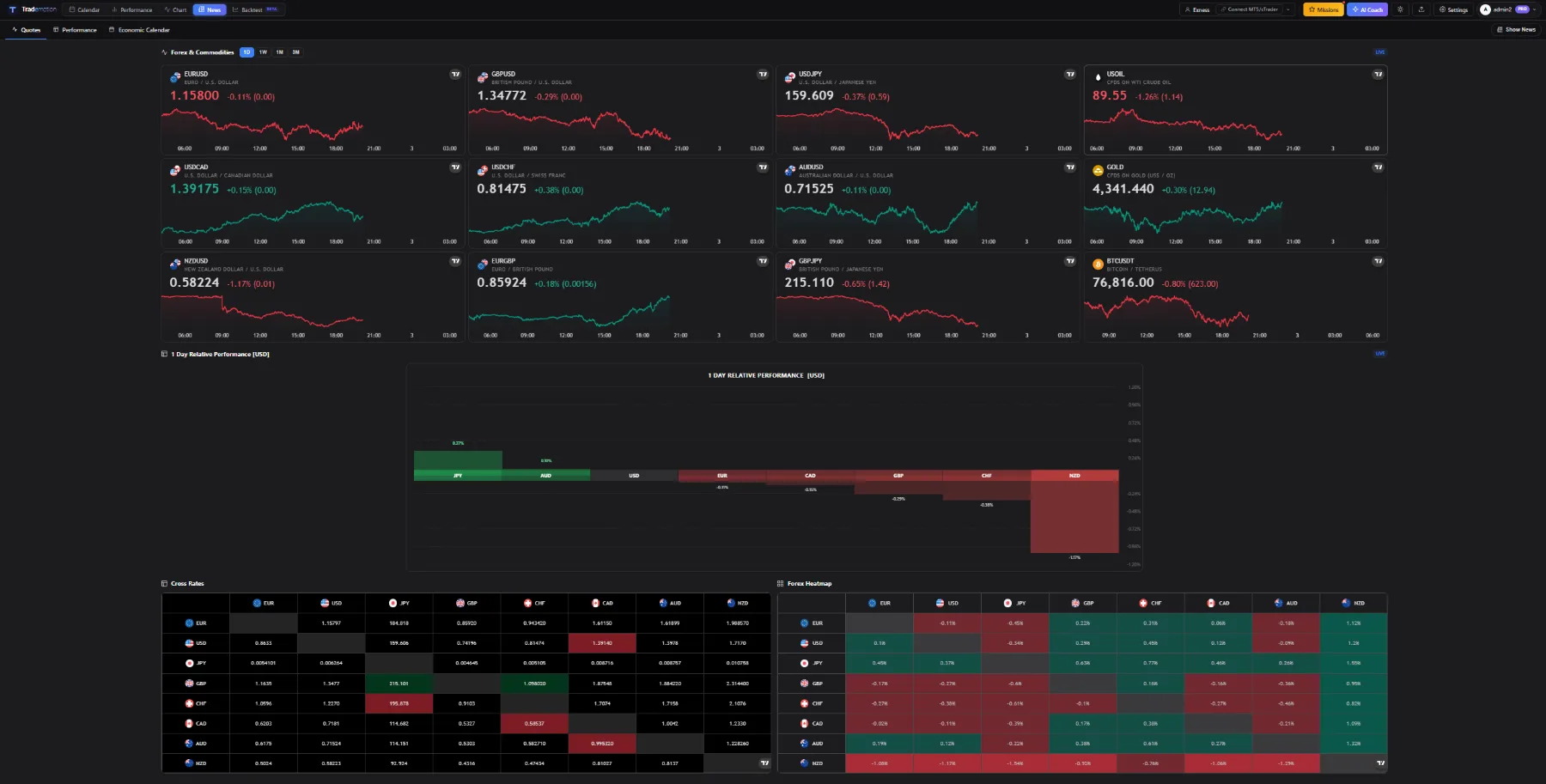This screenshot has width=1546, height=784.
Task: Click the oil drop icon on USOIL card
Action: click(x=1098, y=77)
